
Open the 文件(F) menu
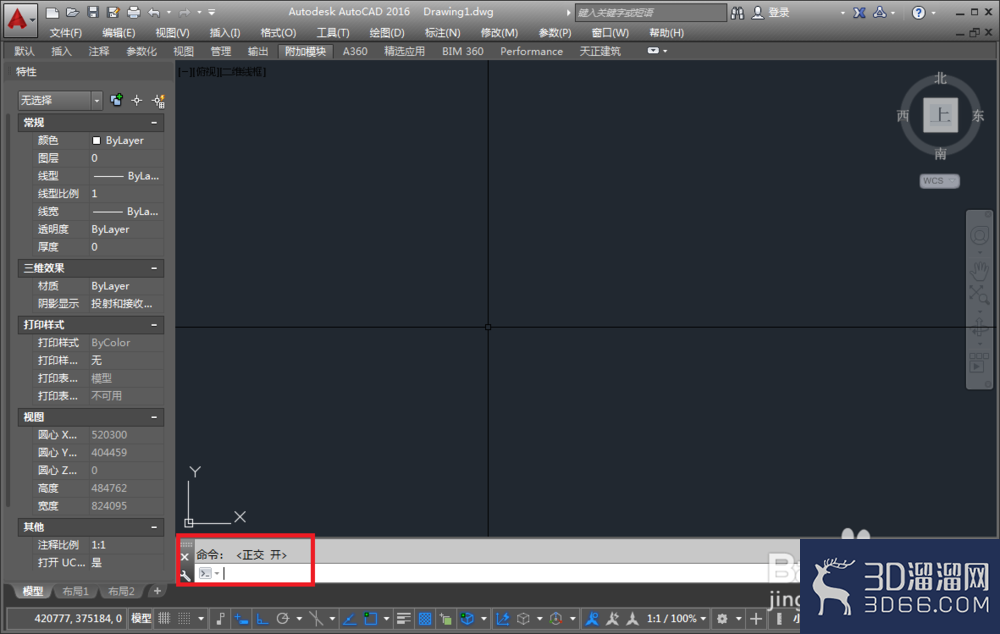point(66,33)
